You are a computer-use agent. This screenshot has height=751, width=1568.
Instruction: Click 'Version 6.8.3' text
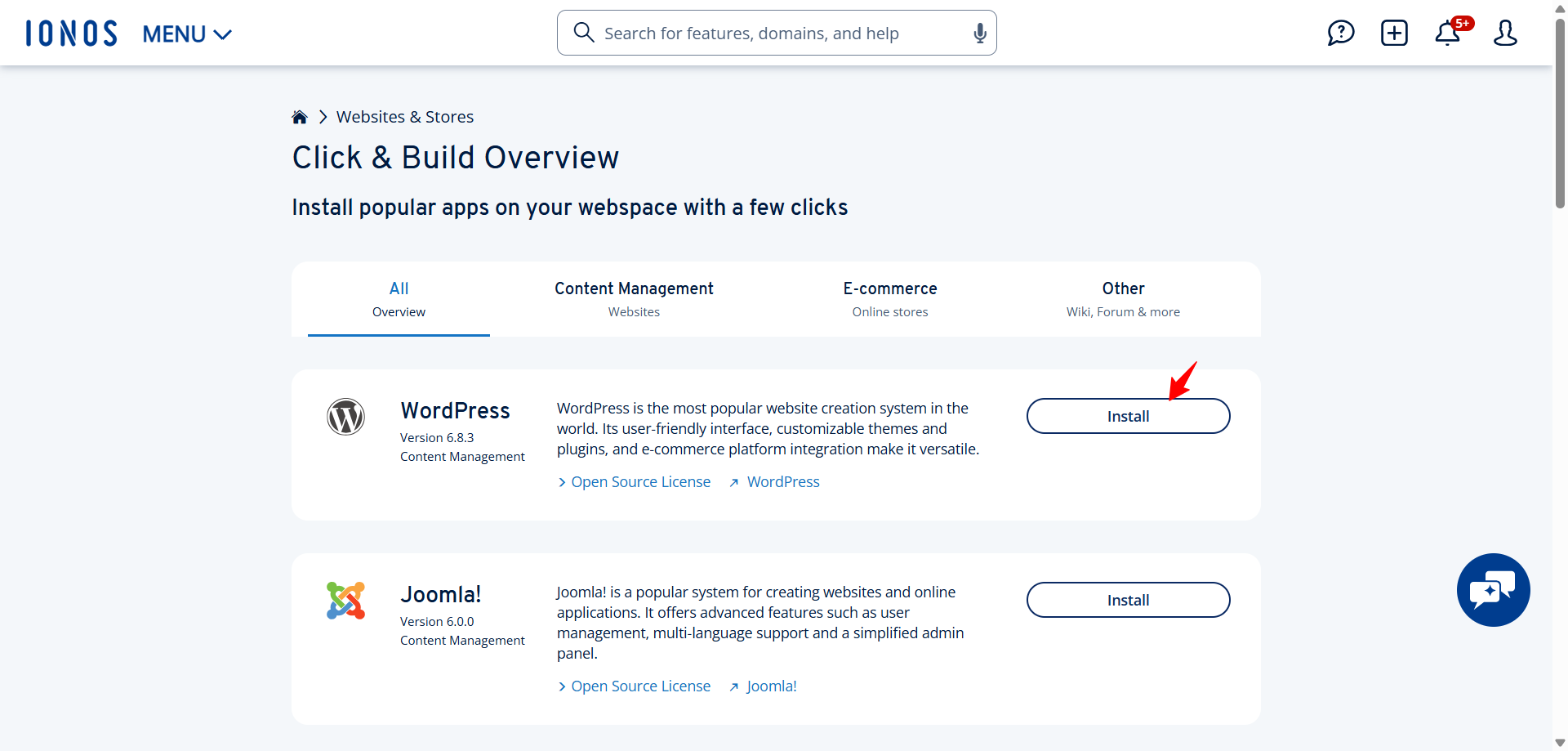pos(437,438)
